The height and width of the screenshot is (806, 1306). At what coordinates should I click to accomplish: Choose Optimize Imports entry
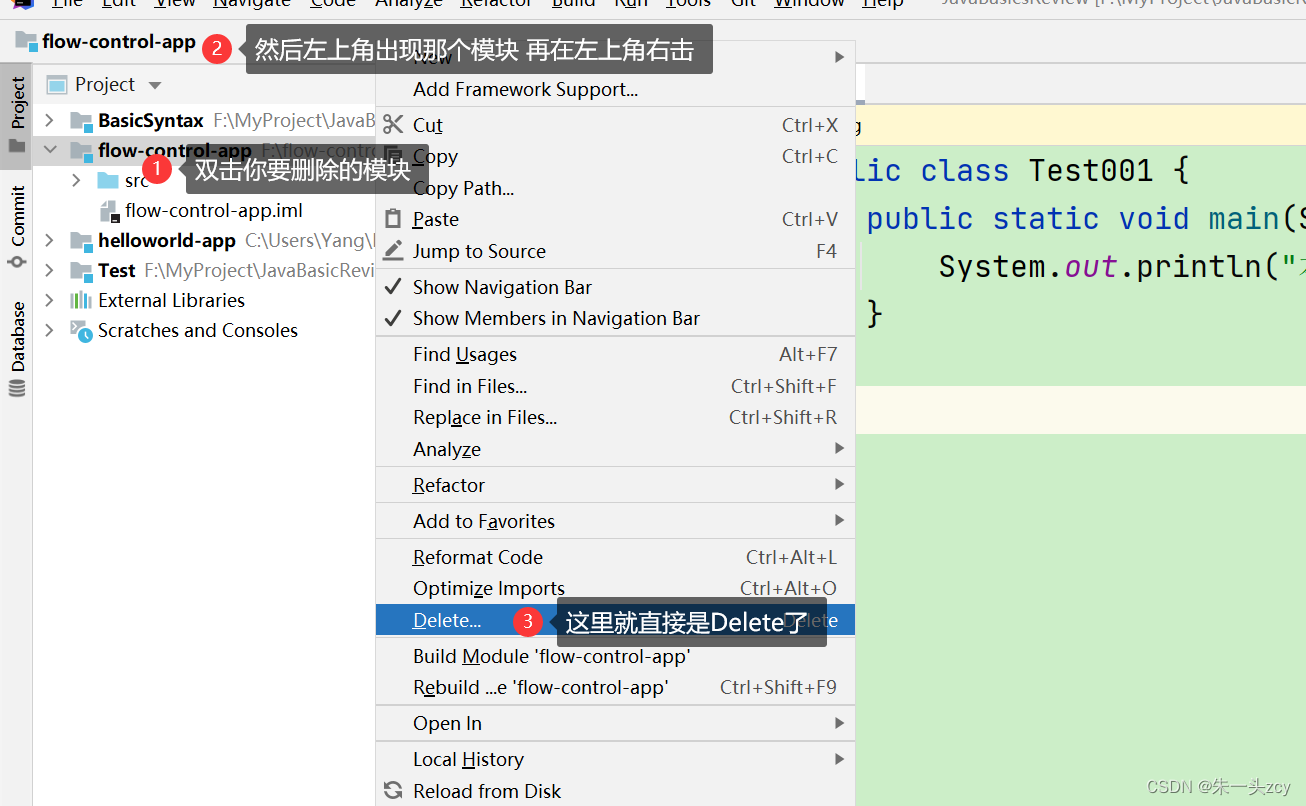(x=615, y=588)
